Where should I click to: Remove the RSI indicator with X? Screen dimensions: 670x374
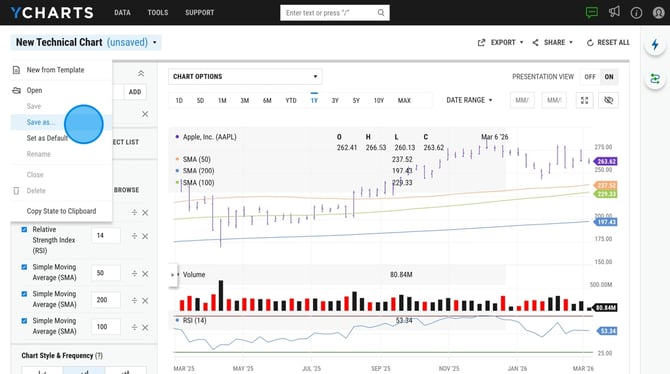(x=145, y=236)
